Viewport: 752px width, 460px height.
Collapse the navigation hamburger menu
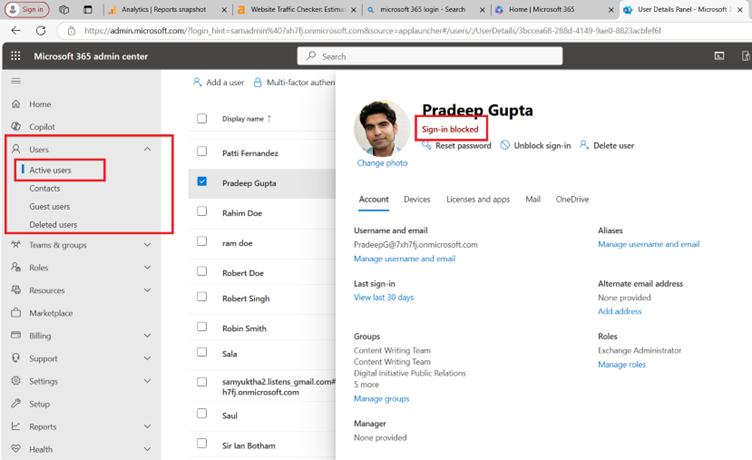coord(16,81)
